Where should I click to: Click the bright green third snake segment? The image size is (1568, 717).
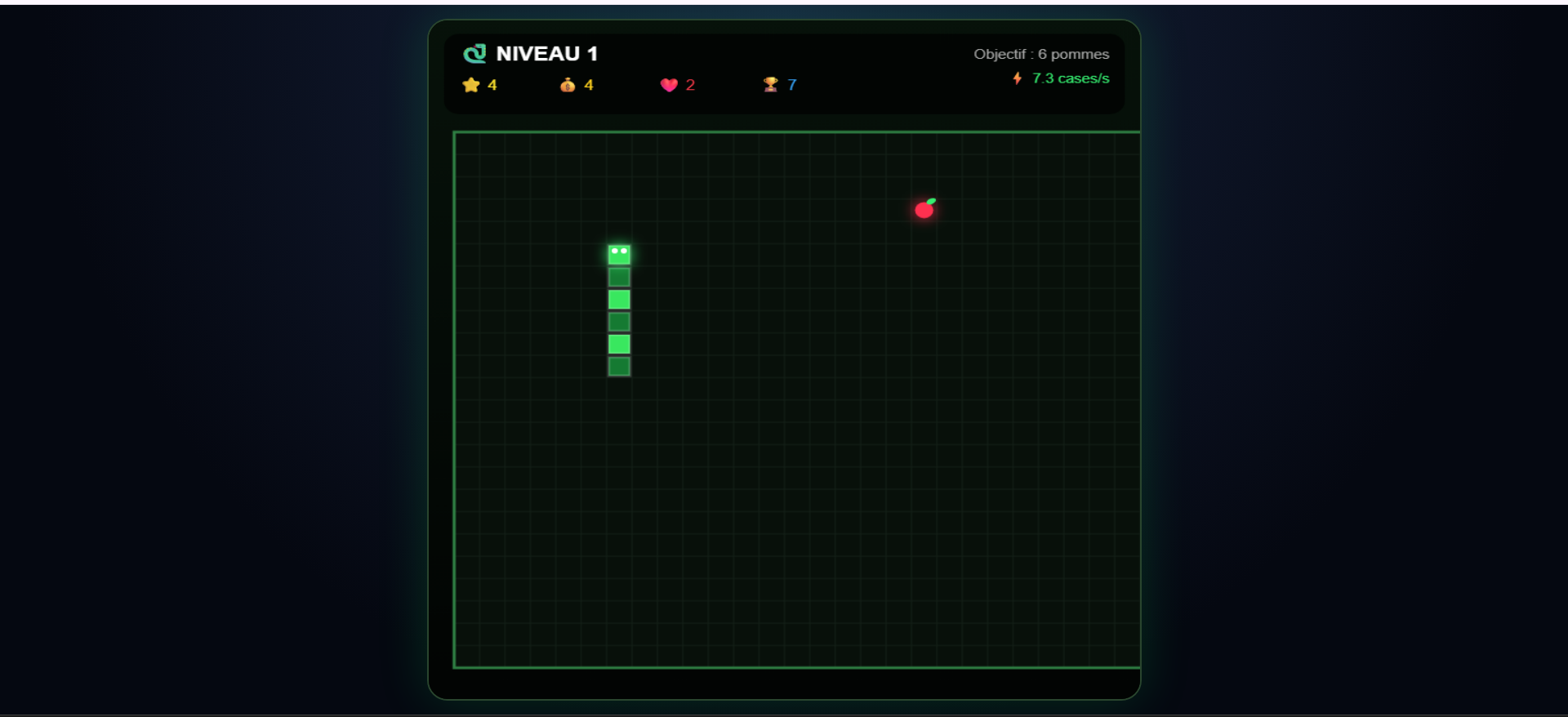coord(619,300)
